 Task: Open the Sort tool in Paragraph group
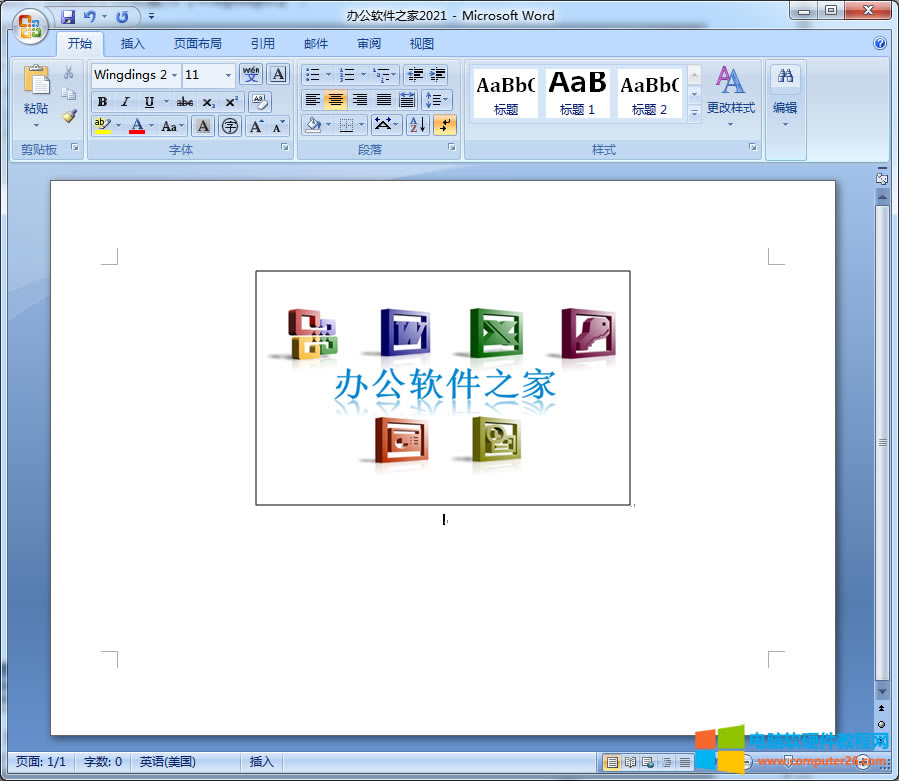click(x=419, y=125)
